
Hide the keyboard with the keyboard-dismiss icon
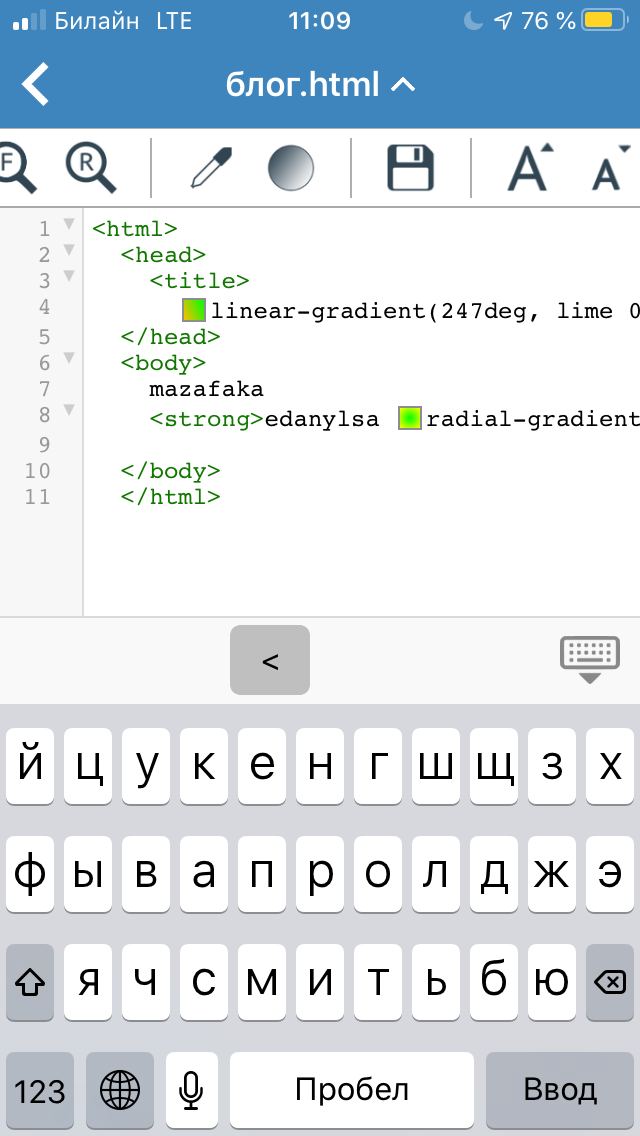pos(590,659)
